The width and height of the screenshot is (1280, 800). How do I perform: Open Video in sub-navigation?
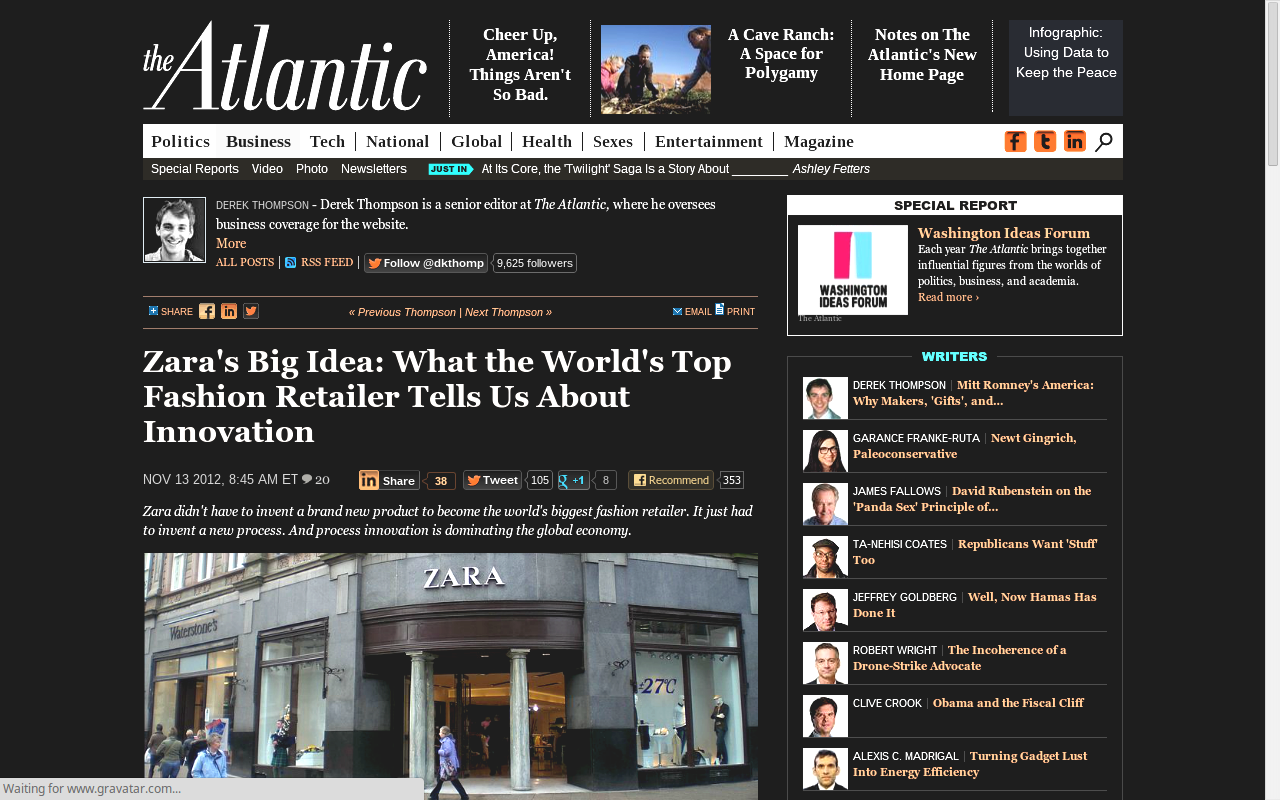tap(267, 169)
